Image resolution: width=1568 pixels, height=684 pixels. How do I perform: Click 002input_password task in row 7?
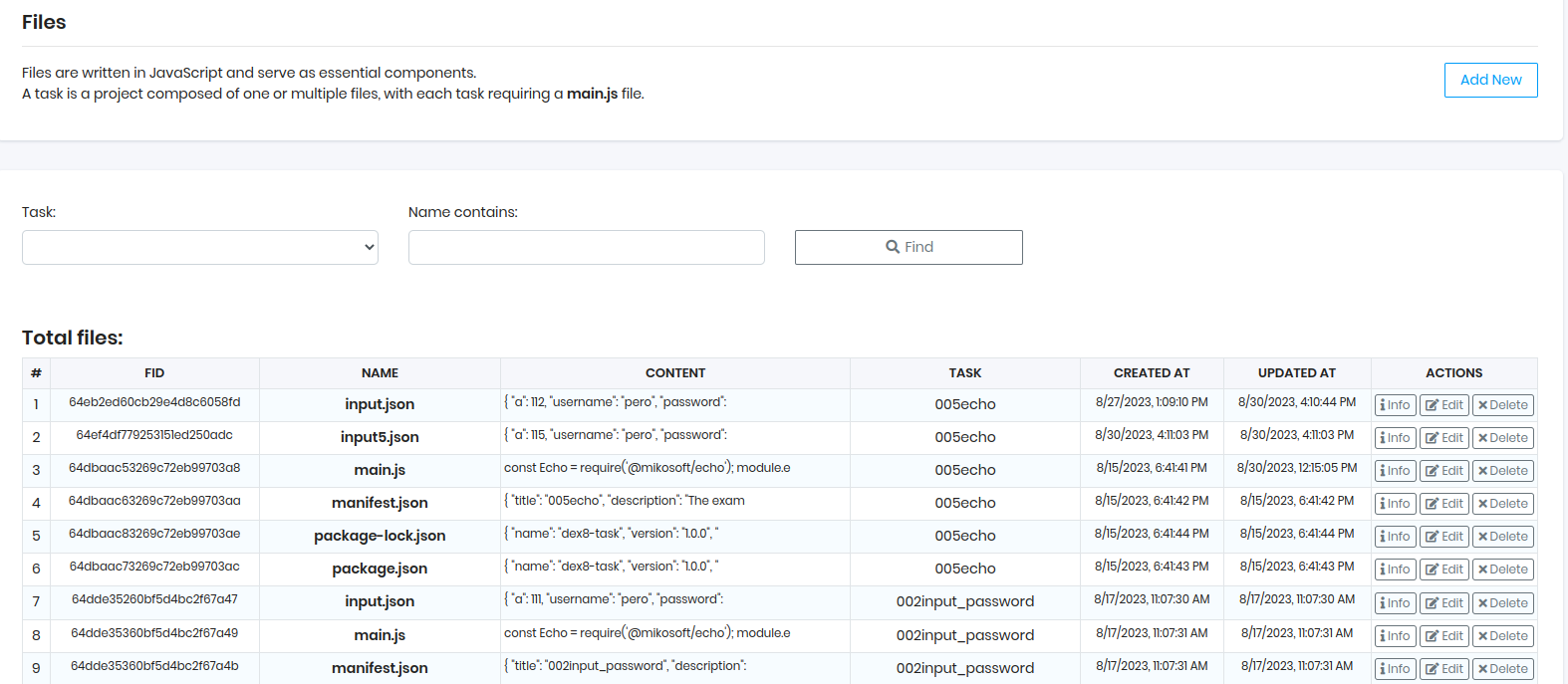pos(965,601)
